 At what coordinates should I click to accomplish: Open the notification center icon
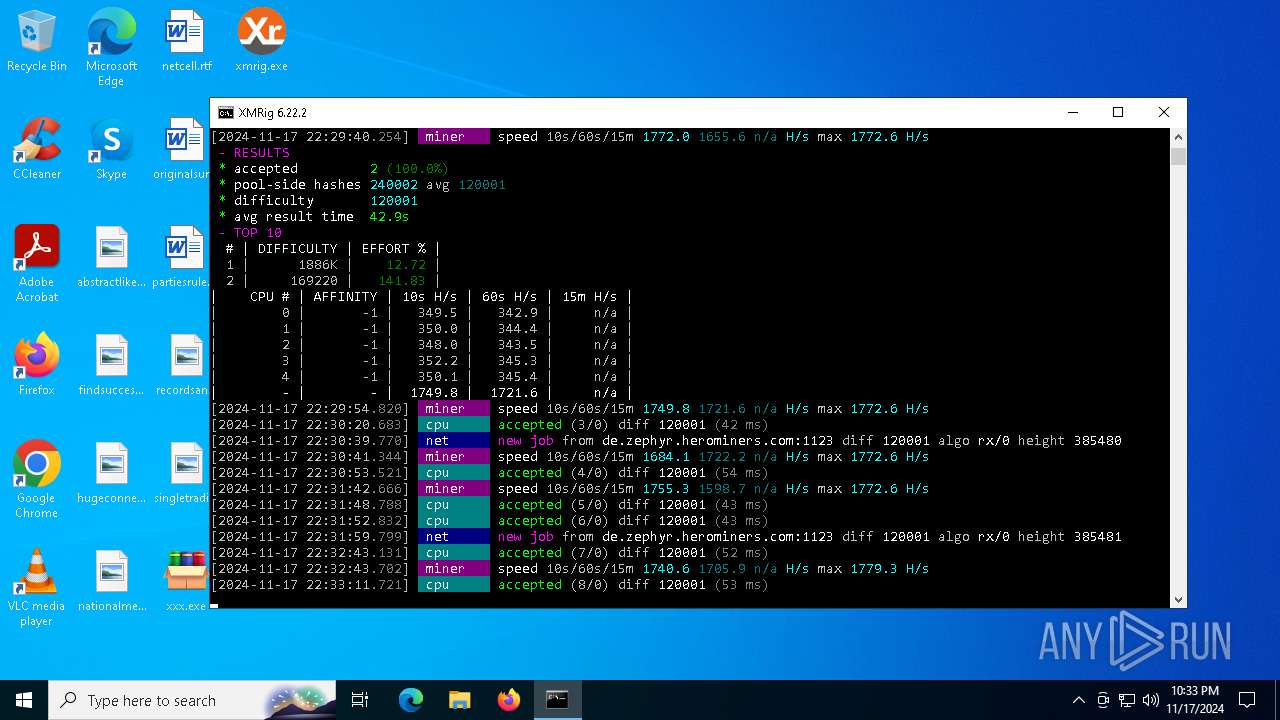click(x=1247, y=700)
